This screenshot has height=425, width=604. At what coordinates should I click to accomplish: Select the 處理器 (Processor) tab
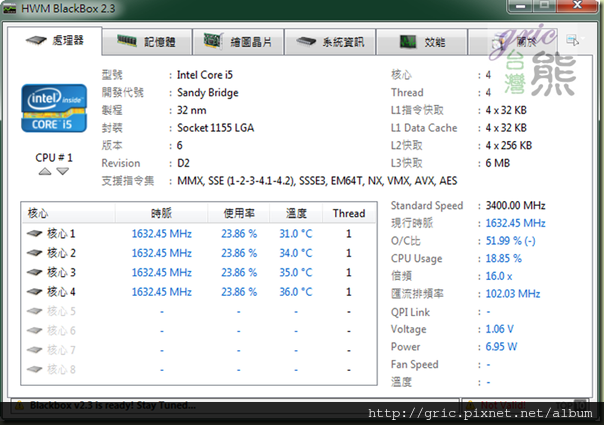[55, 40]
